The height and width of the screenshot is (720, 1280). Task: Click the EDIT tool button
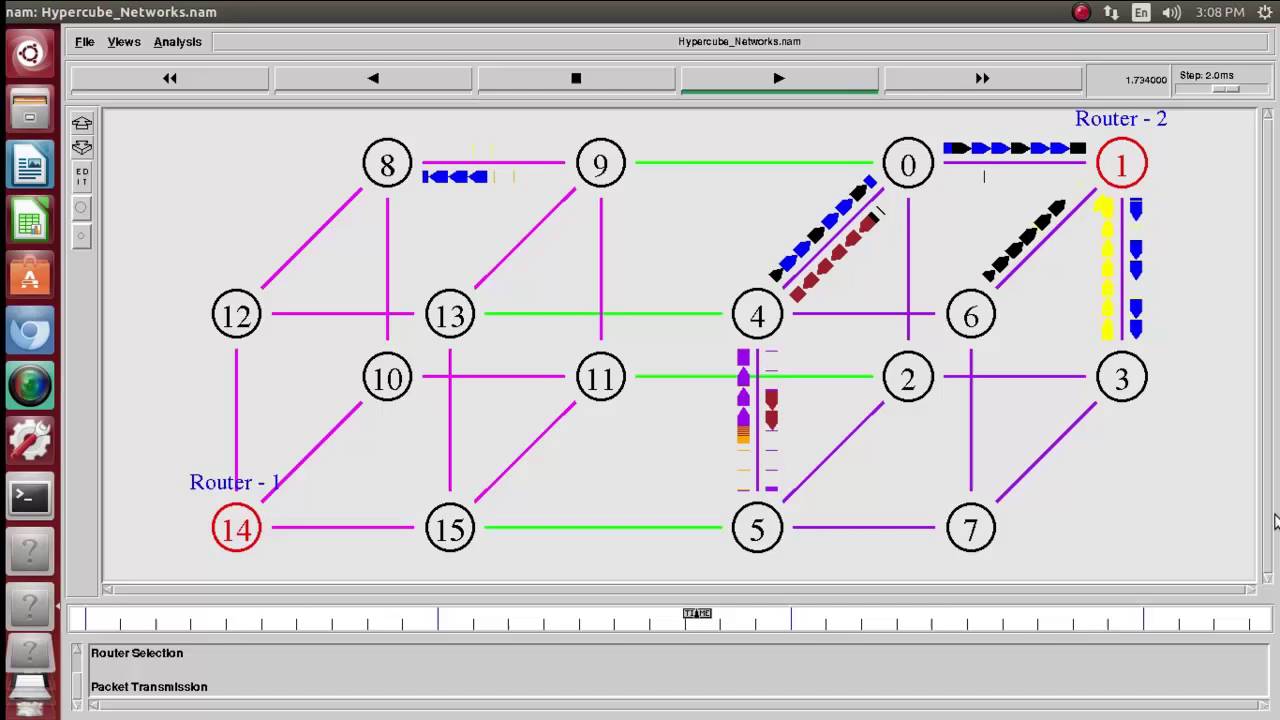[x=82, y=177]
